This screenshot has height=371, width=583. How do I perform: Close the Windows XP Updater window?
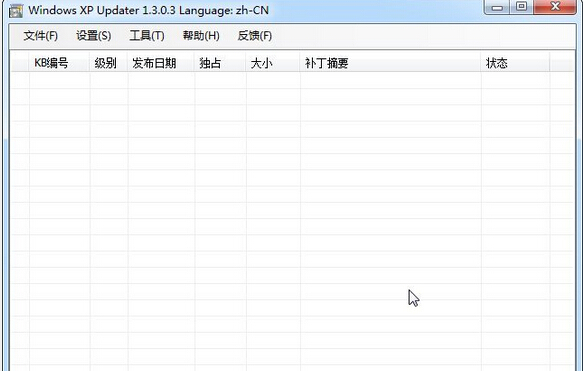click(555, 7)
